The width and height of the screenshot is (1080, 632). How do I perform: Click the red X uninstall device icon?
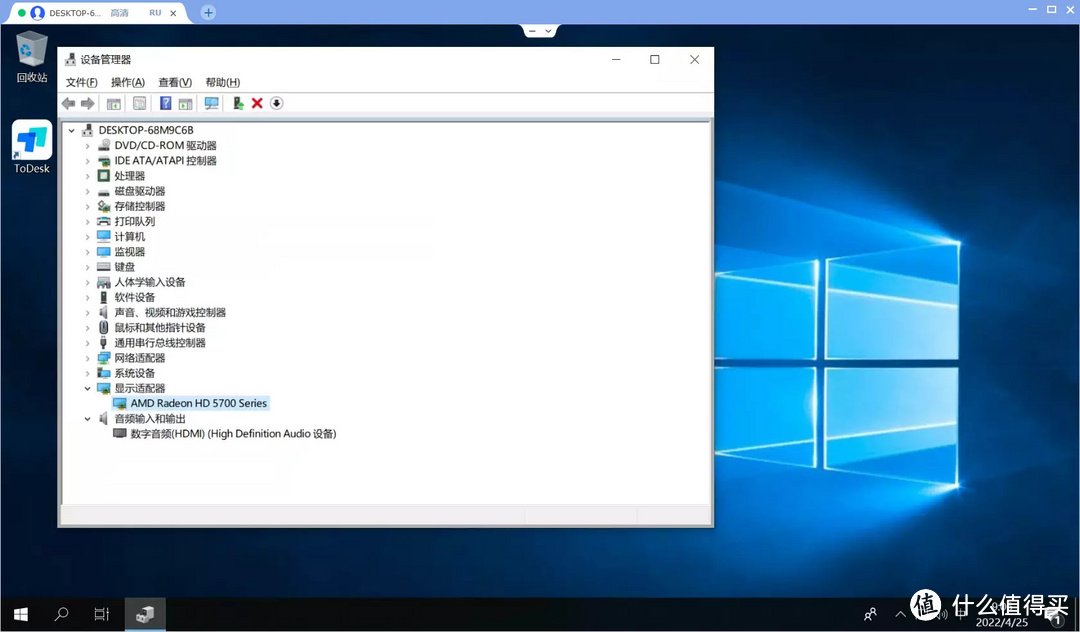pyautogui.click(x=257, y=103)
